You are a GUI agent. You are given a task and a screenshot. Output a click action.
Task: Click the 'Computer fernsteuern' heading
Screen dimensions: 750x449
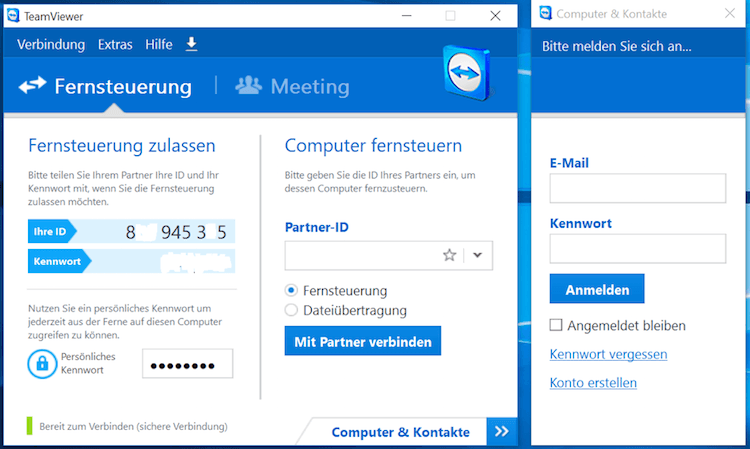click(373, 145)
